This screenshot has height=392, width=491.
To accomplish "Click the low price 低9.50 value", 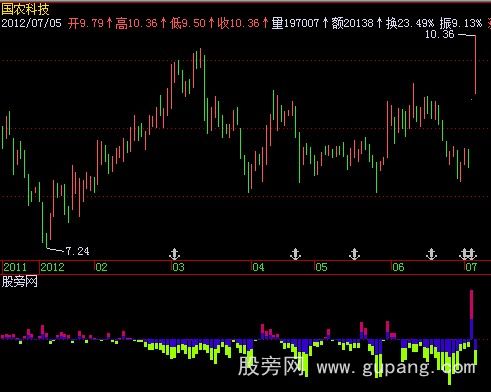I will pos(188,23).
